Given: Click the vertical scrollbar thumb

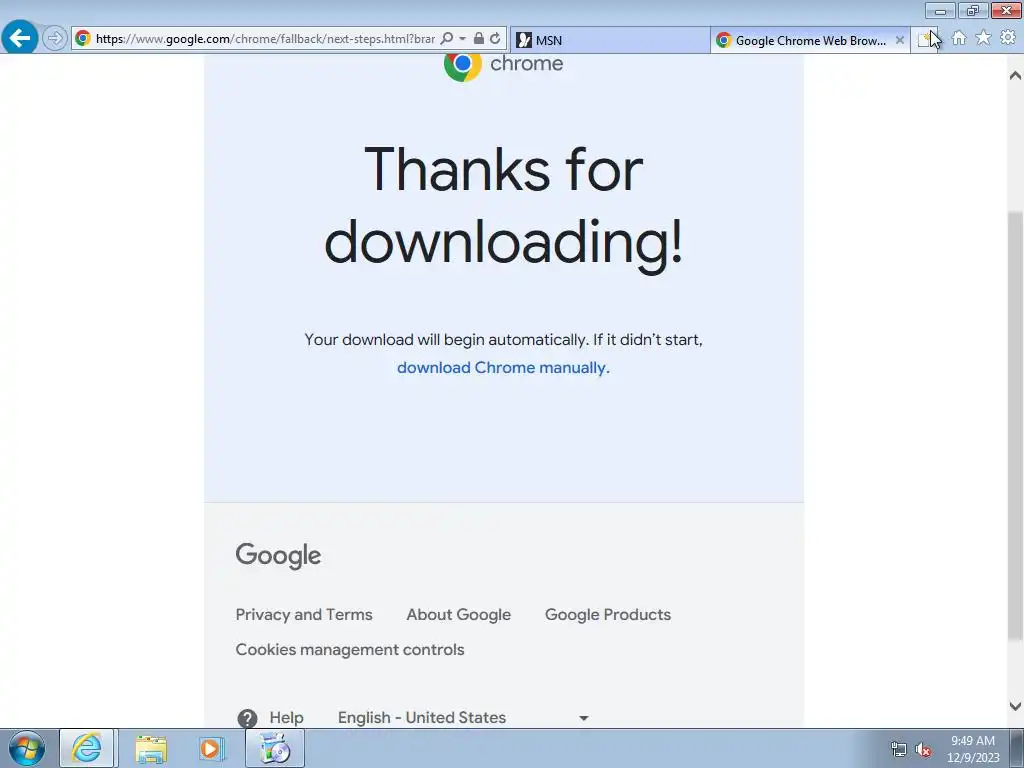Looking at the screenshot, I should [x=1015, y=426].
